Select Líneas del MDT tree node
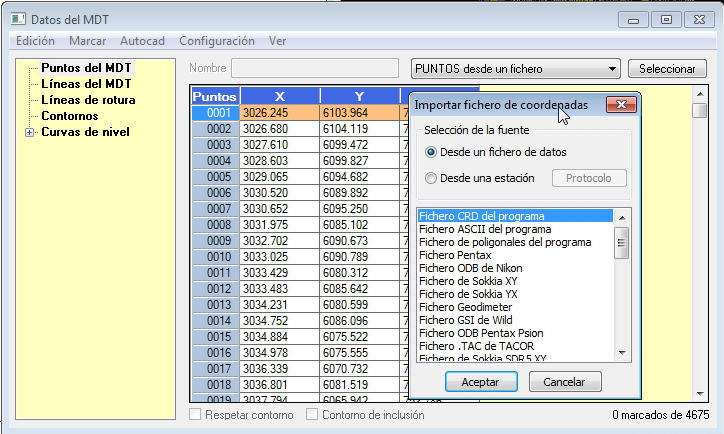Screen dimensions: 724x434 tap(86, 84)
